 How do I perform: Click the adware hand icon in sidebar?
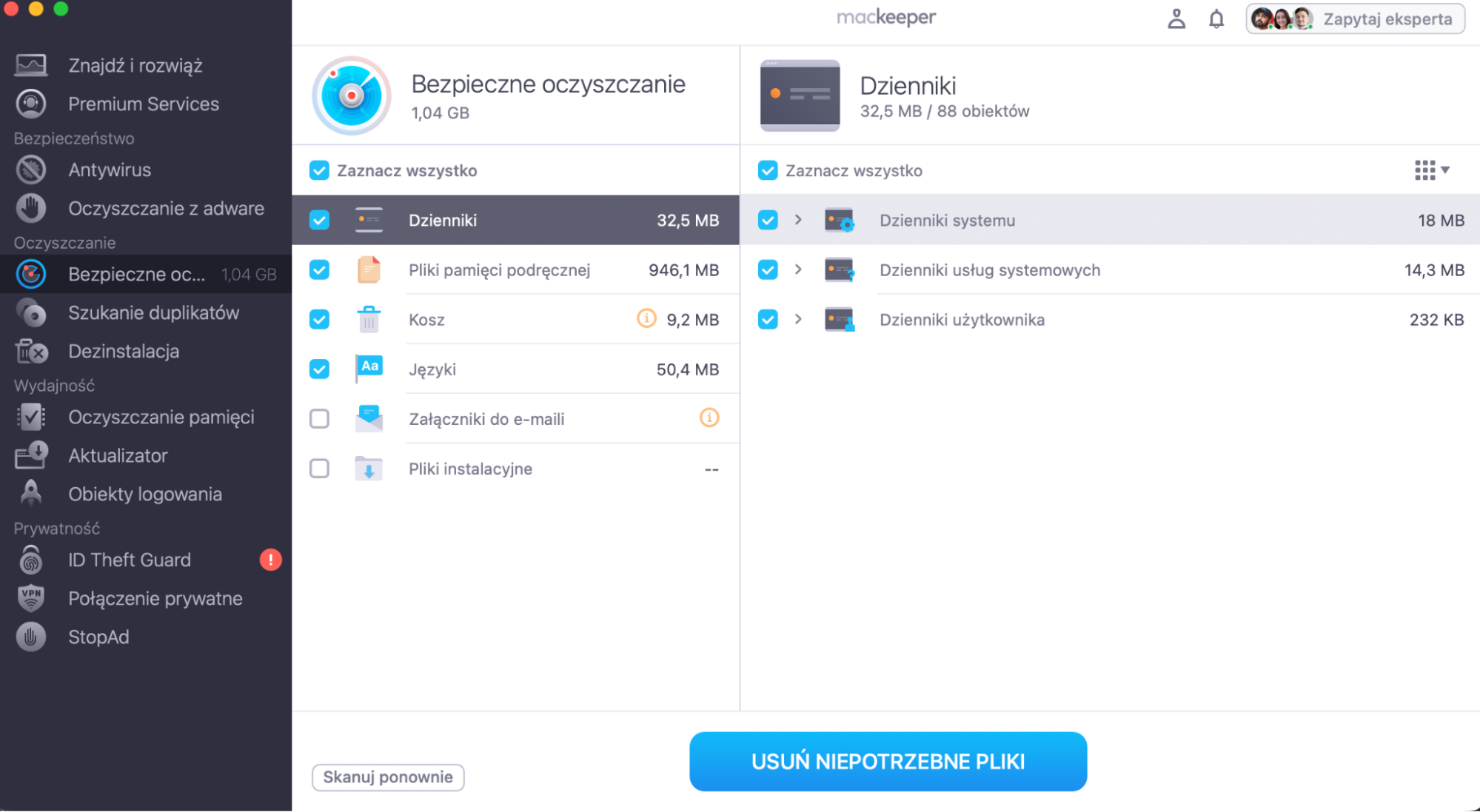tap(31, 208)
